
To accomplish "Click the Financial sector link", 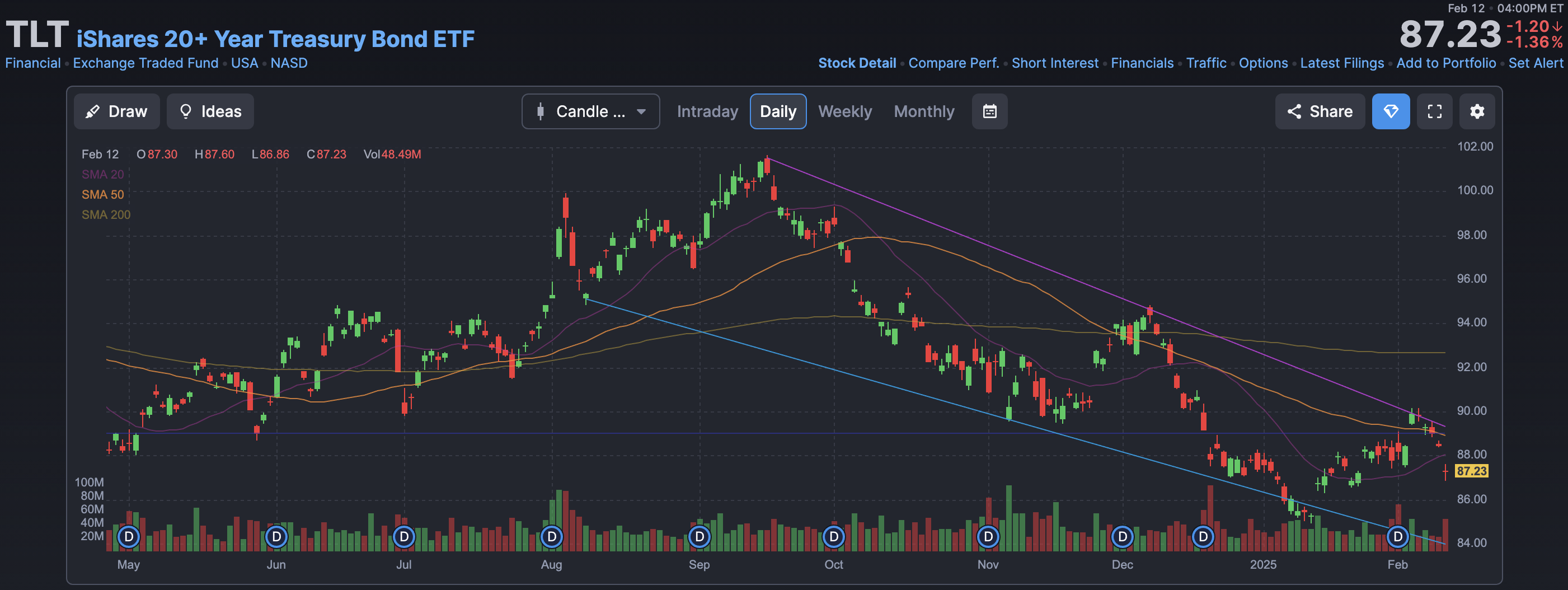I will [33, 63].
